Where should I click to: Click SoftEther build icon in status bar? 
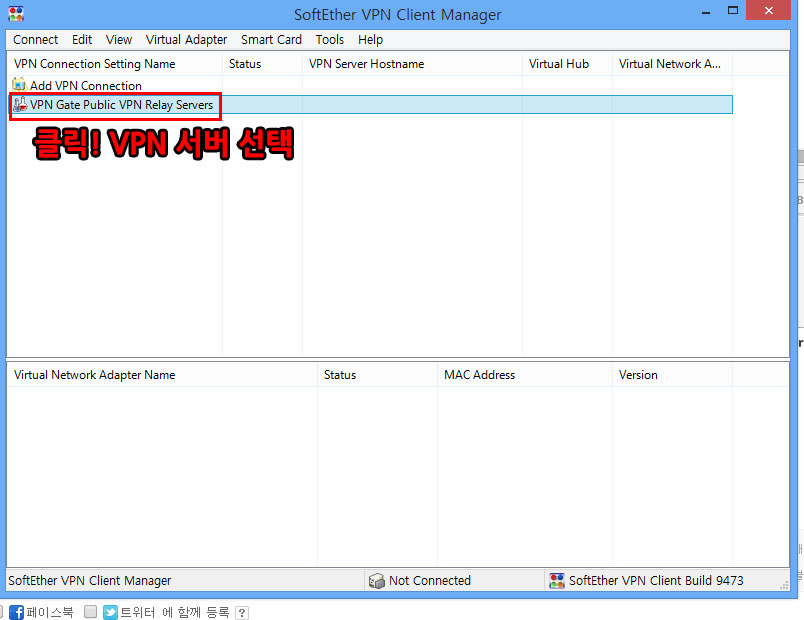click(557, 581)
